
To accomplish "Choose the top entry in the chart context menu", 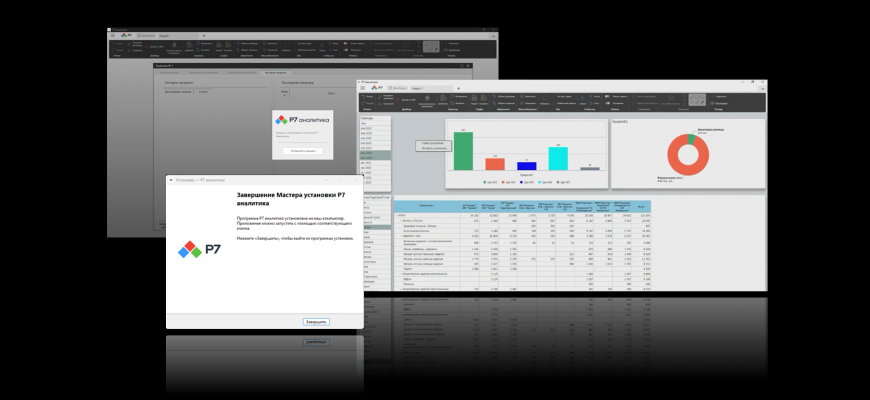I will 433,143.
